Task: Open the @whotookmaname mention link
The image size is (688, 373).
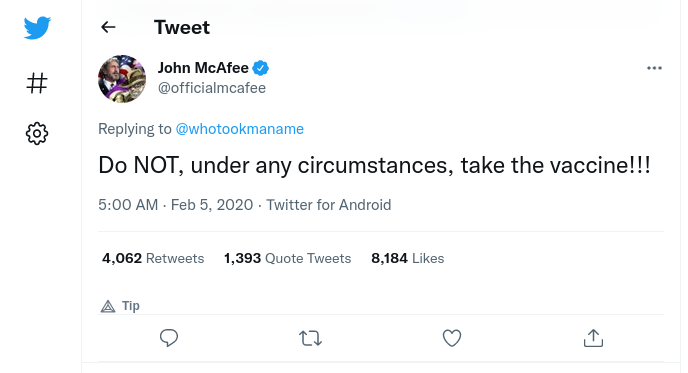Action: [x=240, y=129]
